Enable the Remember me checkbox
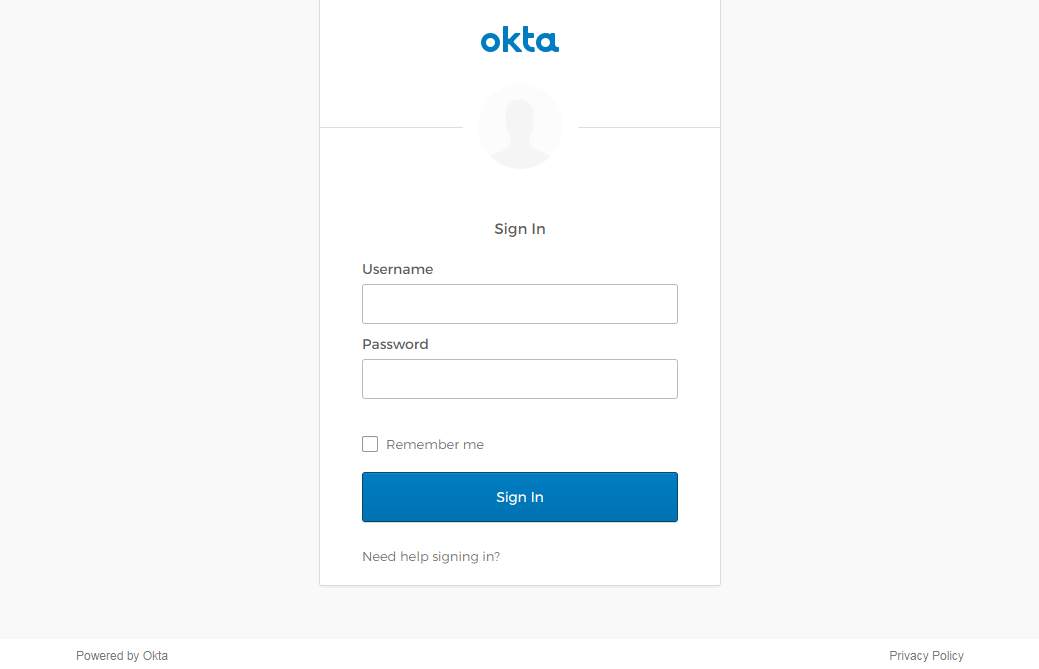The width and height of the screenshot is (1039, 669). pos(370,444)
